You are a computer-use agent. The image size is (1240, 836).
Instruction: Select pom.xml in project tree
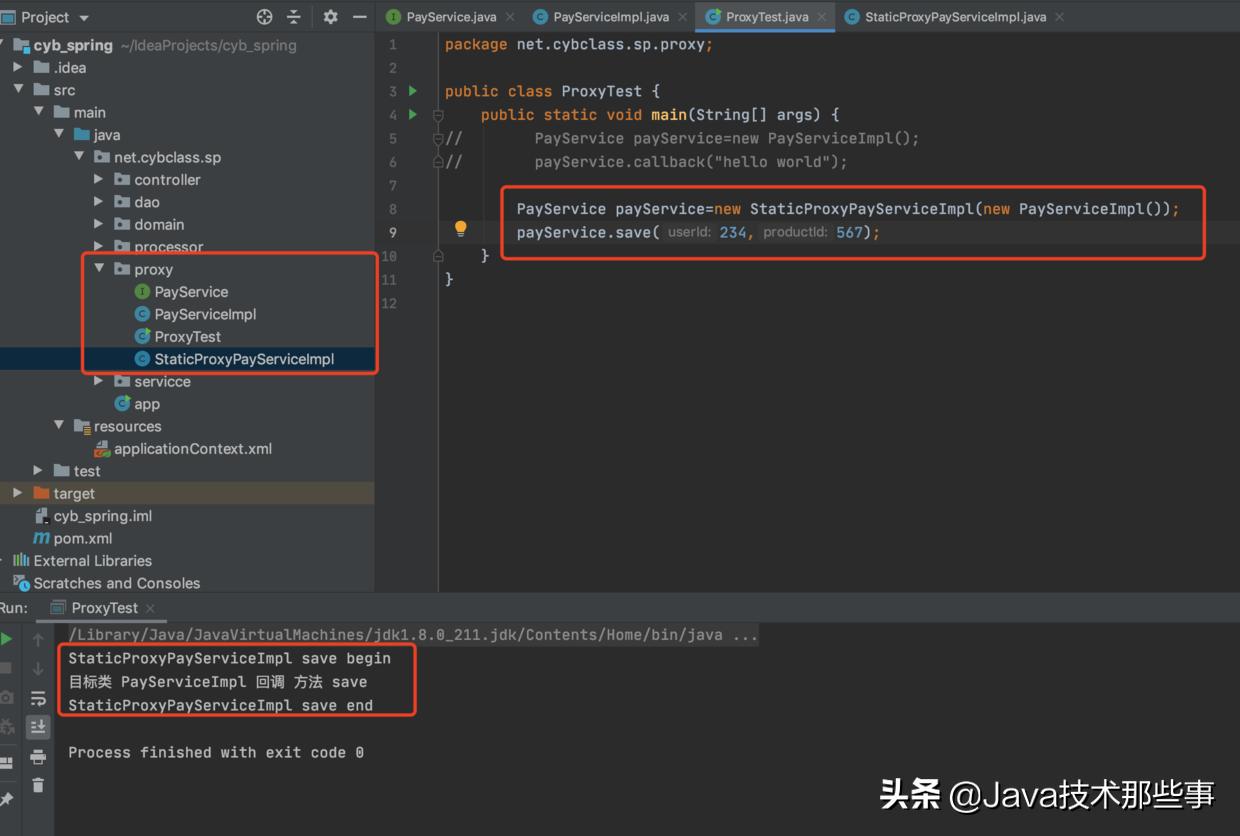point(82,538)
